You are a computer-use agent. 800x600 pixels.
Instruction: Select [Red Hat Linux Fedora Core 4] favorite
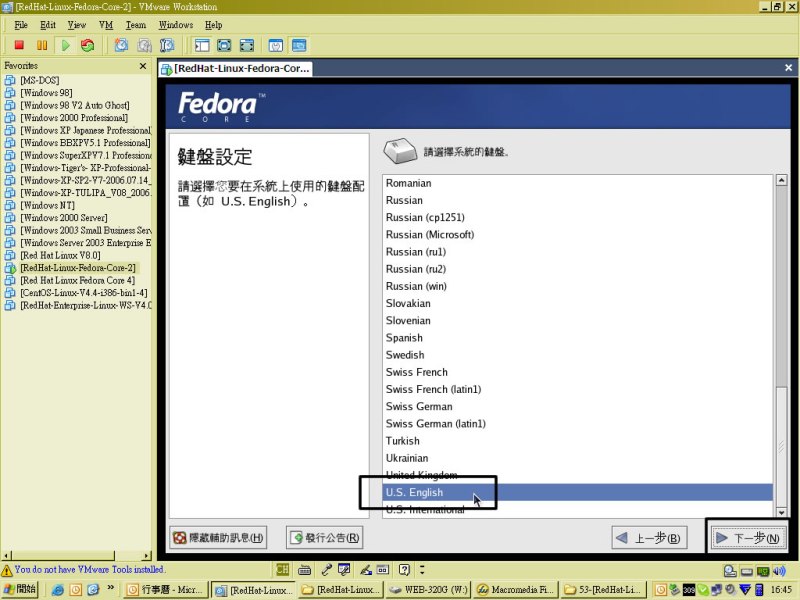pyautogui.click(x=77, y=280)
